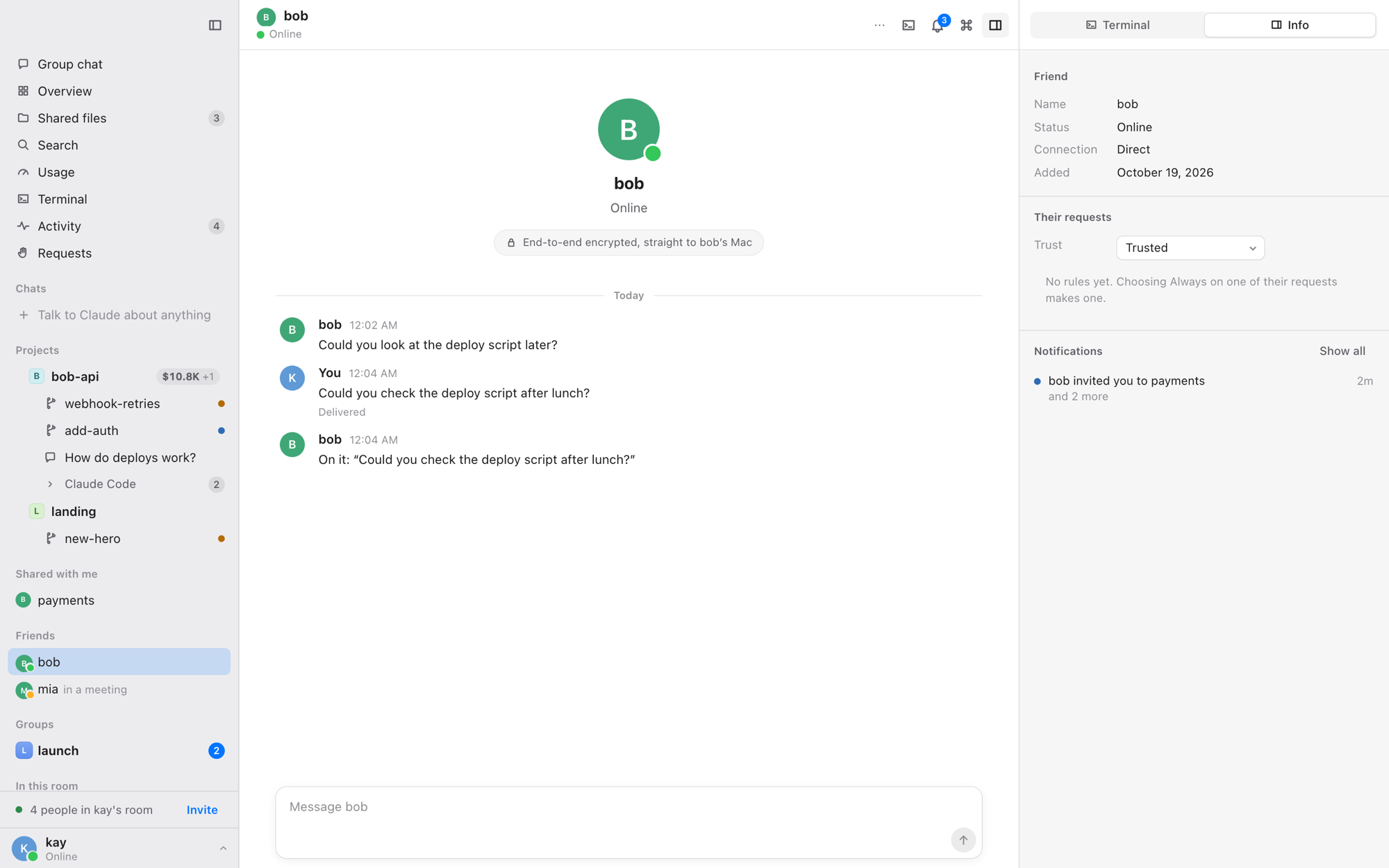Open the terminal icon in the chat header

(x=908, y=26)
